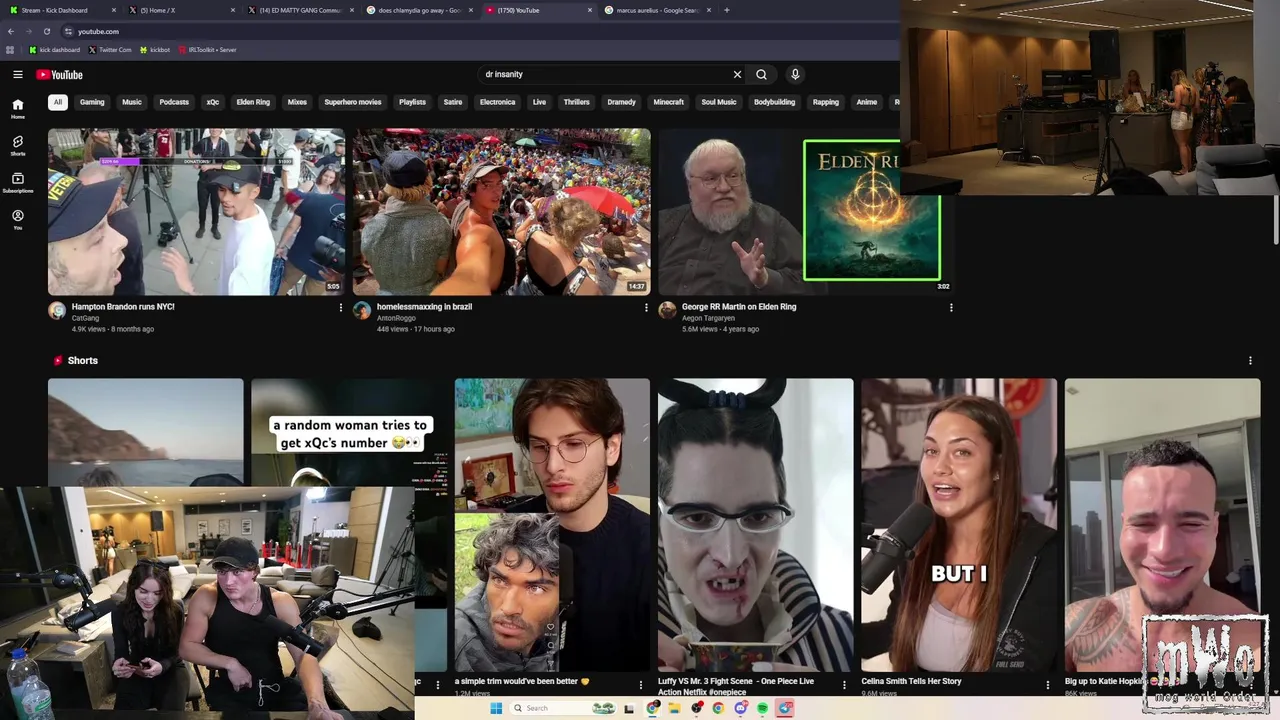Open the bookmarks apps grid icon

10,49
